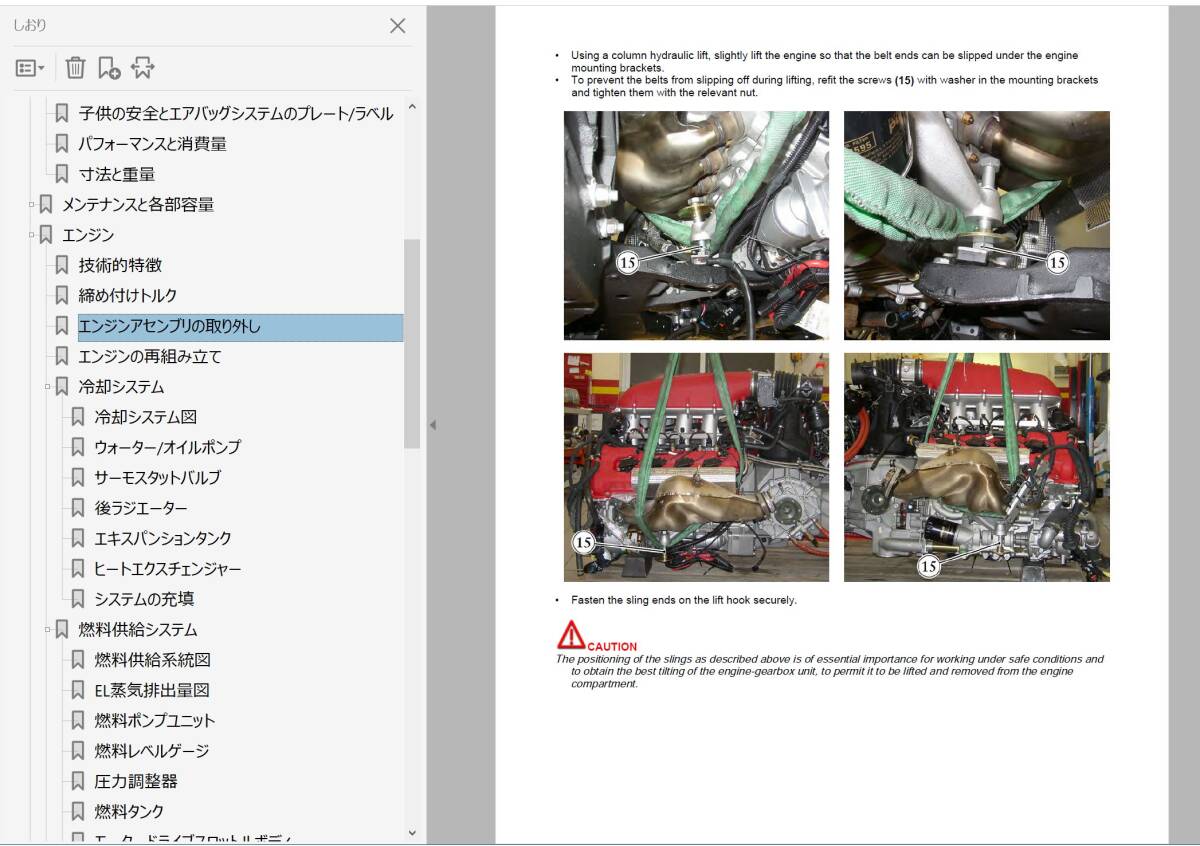Image resolution: width=1200 pixels, height=846 pixels.
Task: Open bookmark メンテナンスと各部容量
Action: point(138,205)
